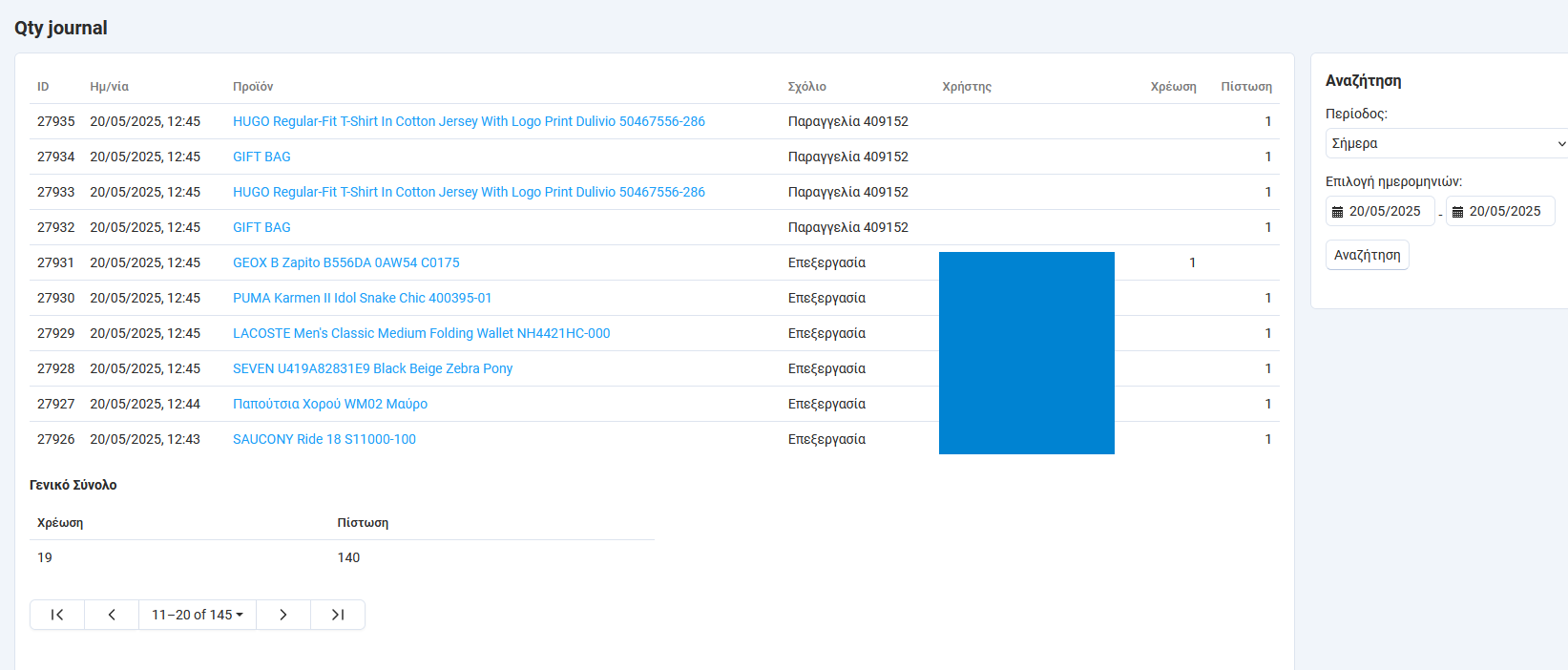The height and width of the screenshot is (670, 1568).
Task: Open LACOSTE Men's Classic Wallet link
Action: pos(422,333)
